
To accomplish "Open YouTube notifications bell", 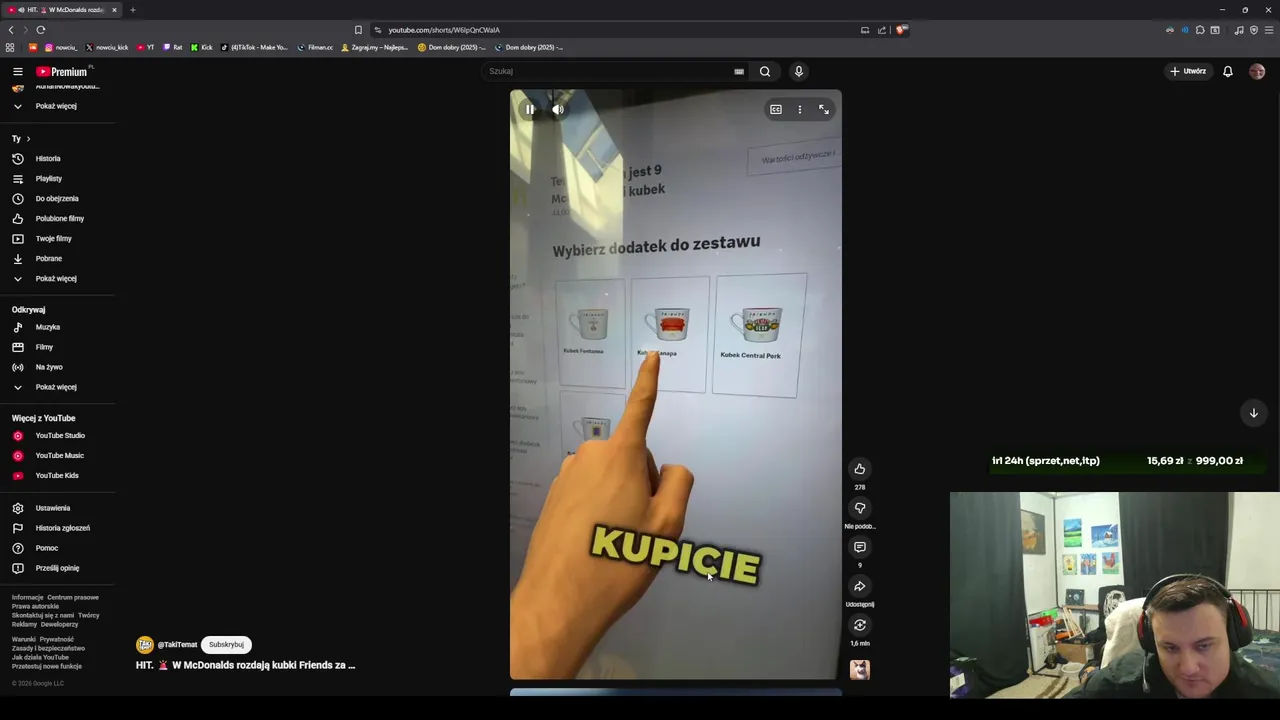I will pyautogui.click(x=1228, y=71).
